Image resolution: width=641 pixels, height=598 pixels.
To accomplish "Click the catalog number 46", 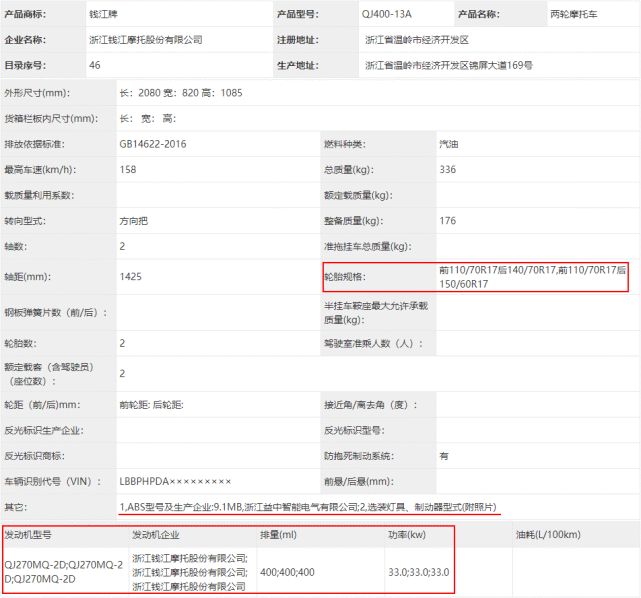I will (x=95, y=65).
